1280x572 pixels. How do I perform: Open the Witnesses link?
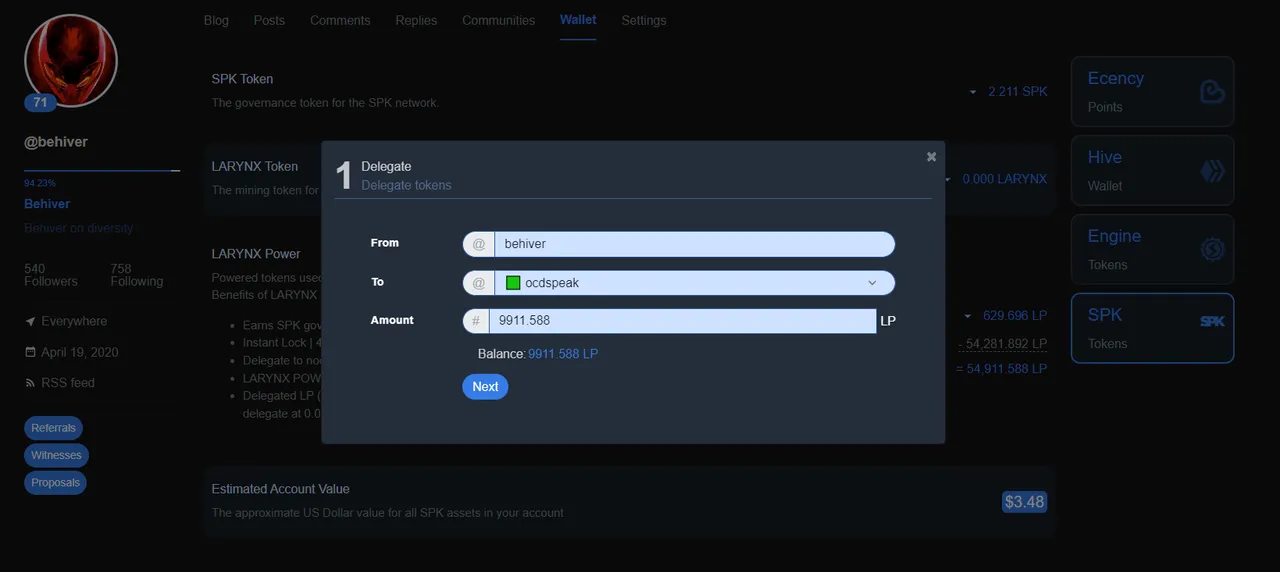[x=56, y=455]
